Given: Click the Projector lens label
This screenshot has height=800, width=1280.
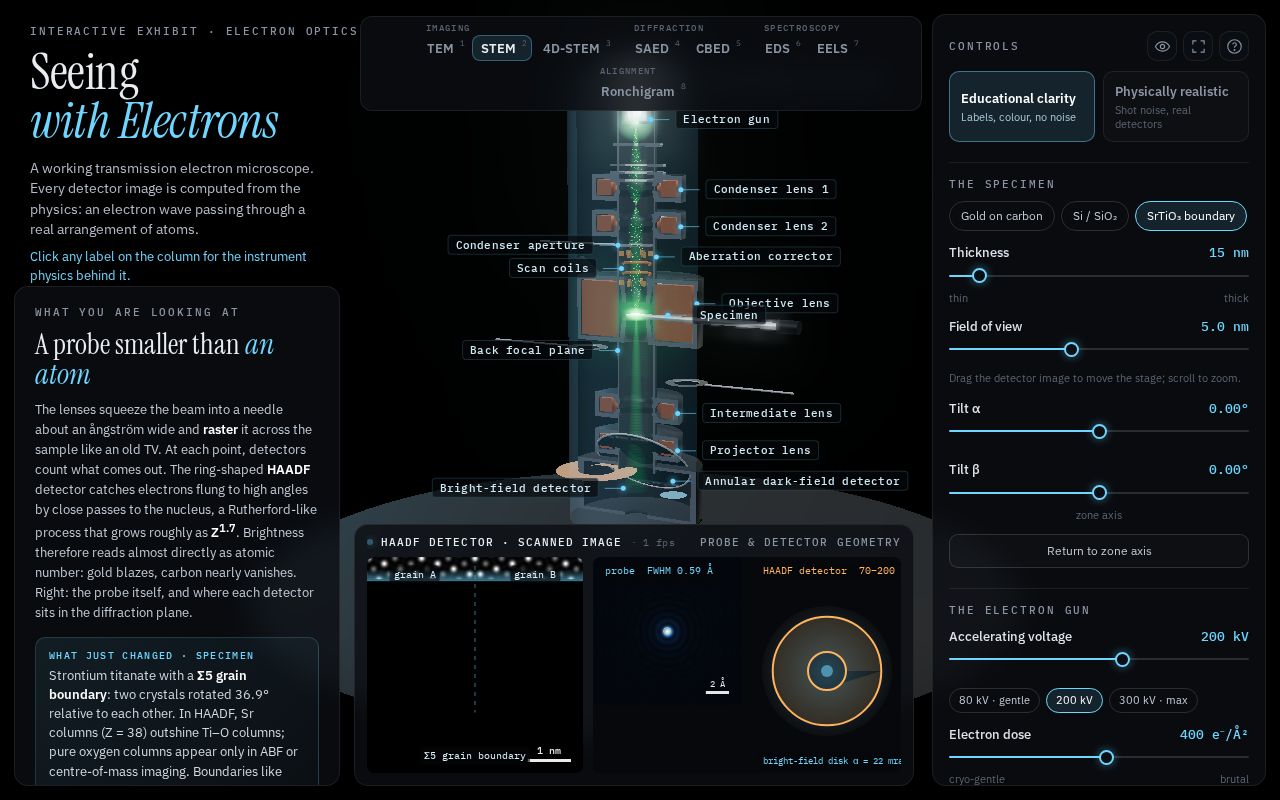Looking at the screenshot, I should 760,450.
